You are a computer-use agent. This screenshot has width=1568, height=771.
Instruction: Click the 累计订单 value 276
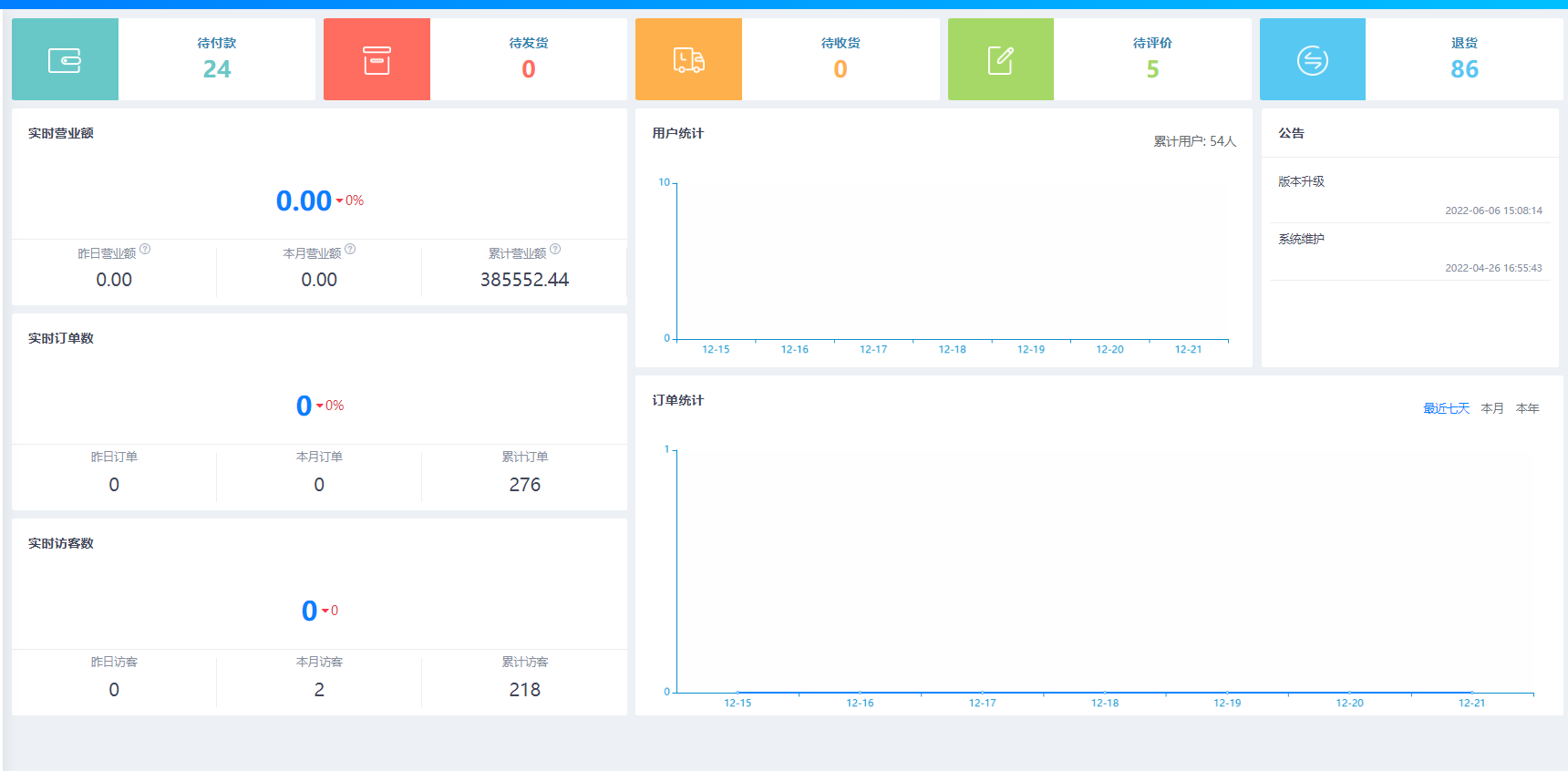(x=525, y=485)
